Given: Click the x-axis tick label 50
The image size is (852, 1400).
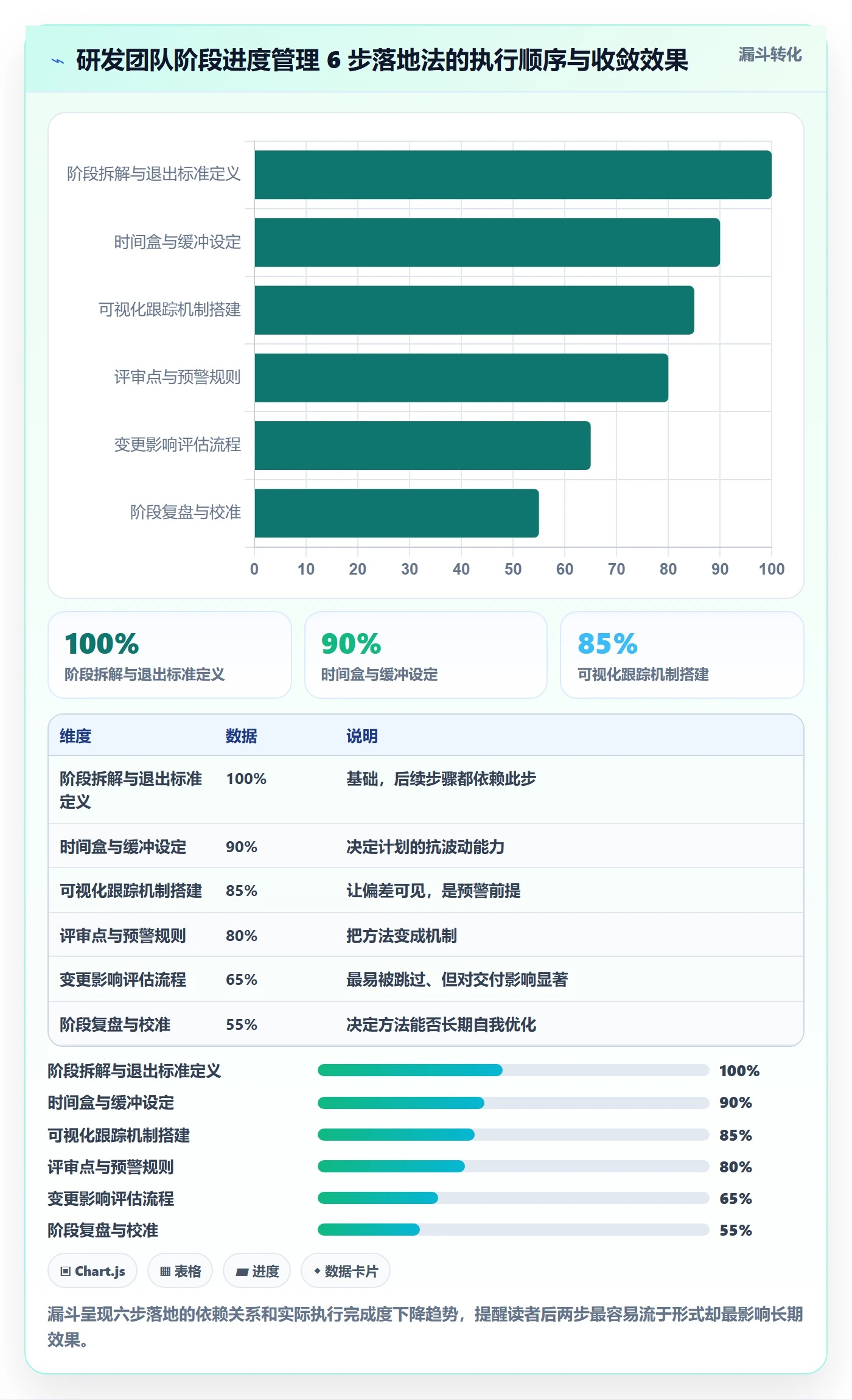Looking at the screenshot, I should [513, 569].
